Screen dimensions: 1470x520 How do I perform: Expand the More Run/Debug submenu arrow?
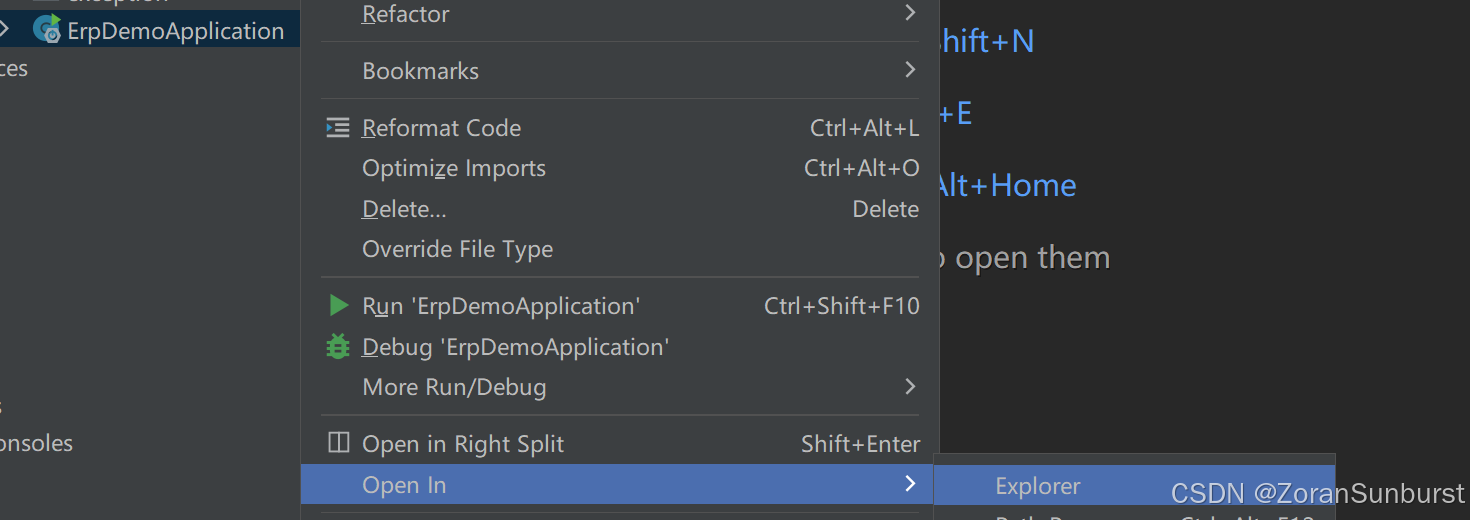909,386
